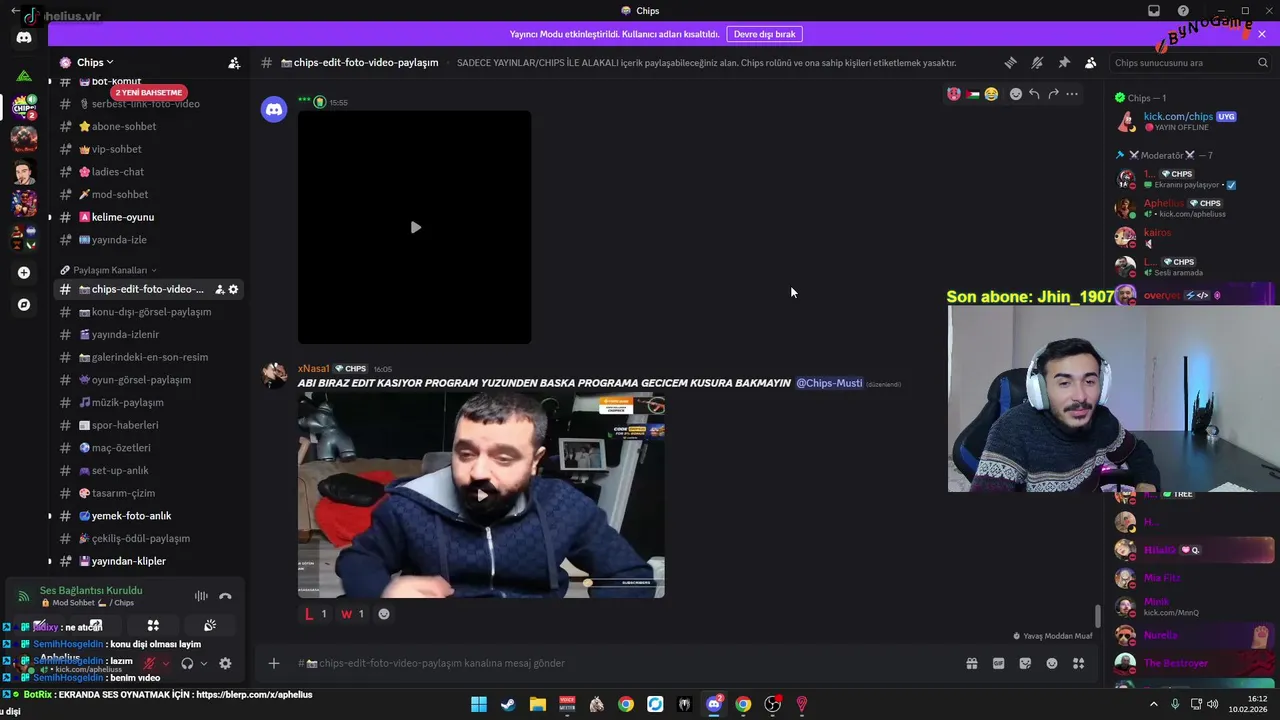Open the Threads icon in the channel header
The height and width of the screenshot is (720, 1280).
point(1010,63)
